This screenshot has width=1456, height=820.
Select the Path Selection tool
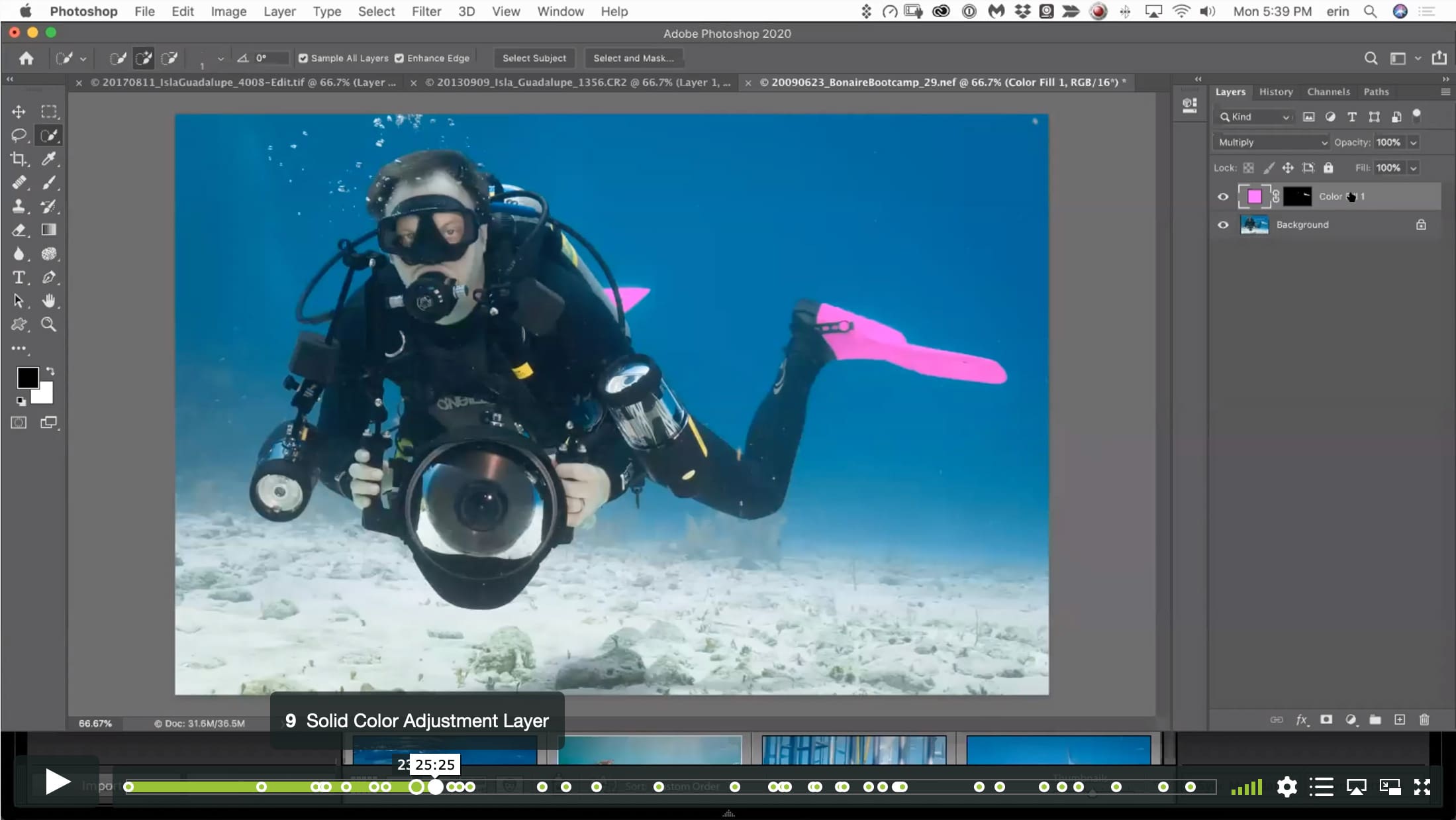19,301
